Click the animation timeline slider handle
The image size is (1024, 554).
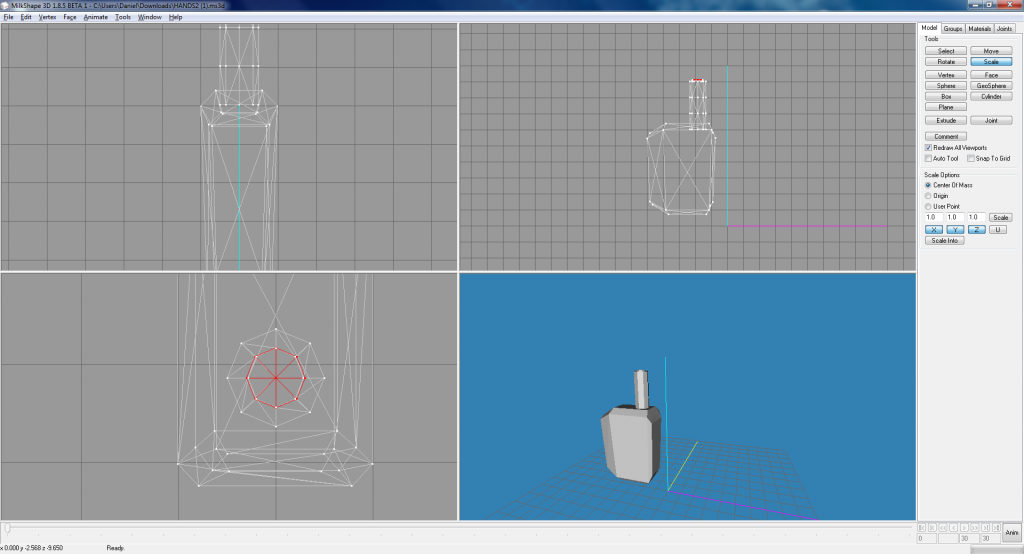(9, 527)
